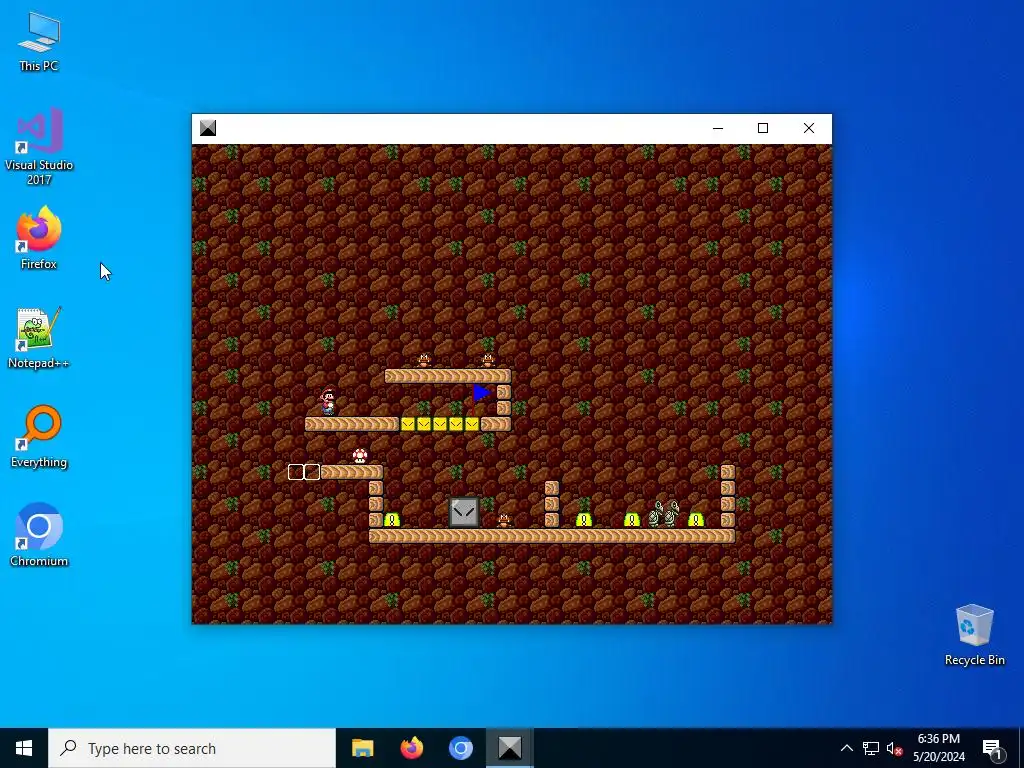Click the game window's title bar icon
The height and width of the screenshot is (768, 1024).
click(208, 128)
